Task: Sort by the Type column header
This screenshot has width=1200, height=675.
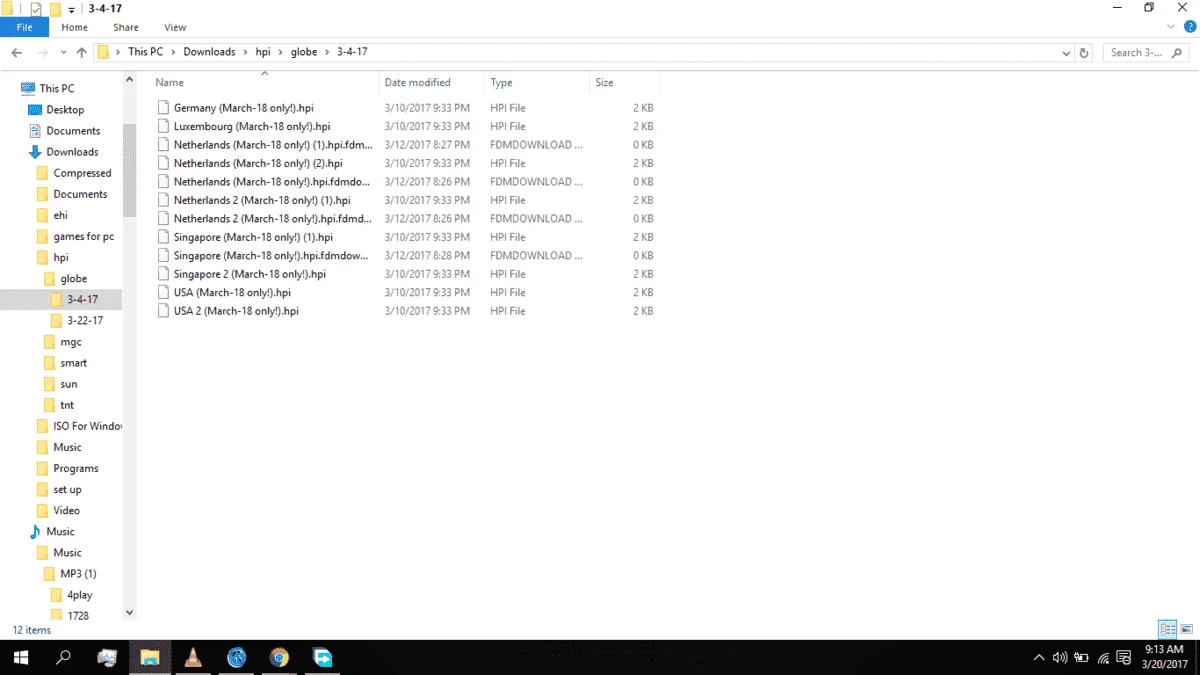Action: click(x=537, y=82)
